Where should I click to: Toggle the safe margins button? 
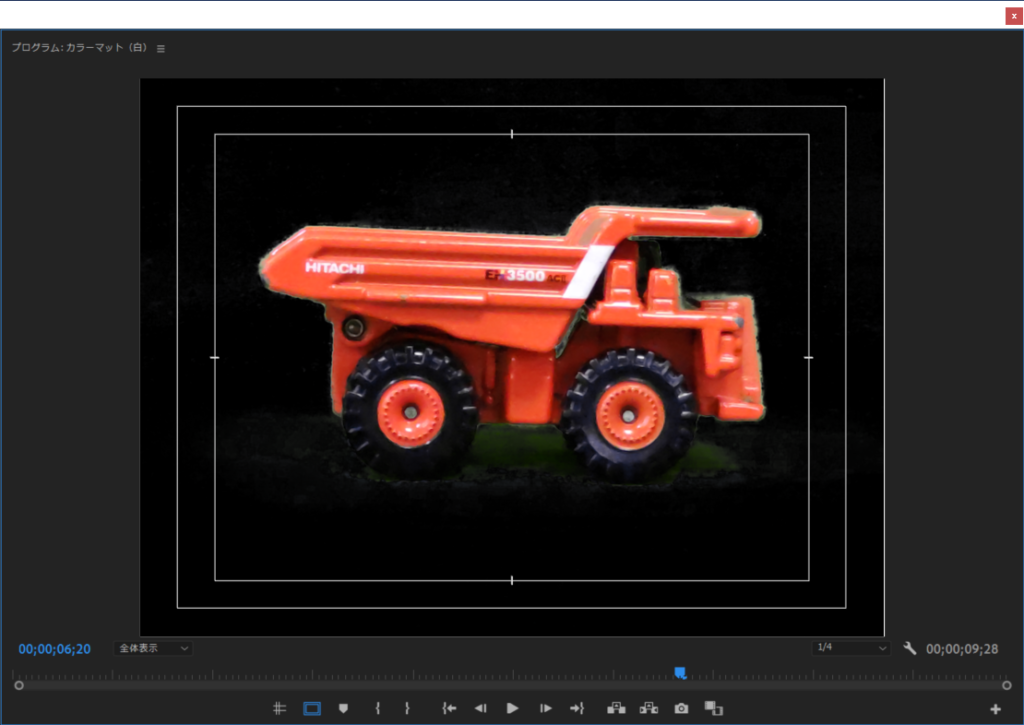pos(312,708)
